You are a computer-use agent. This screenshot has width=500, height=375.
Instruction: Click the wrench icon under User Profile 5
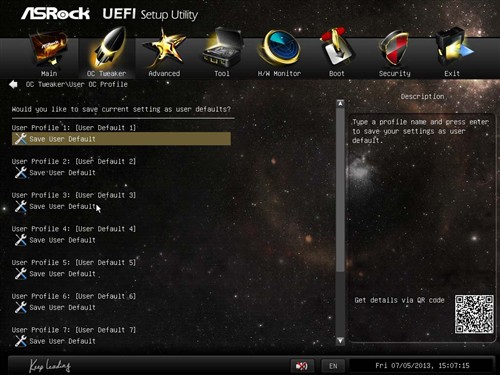tap(21, 274)
